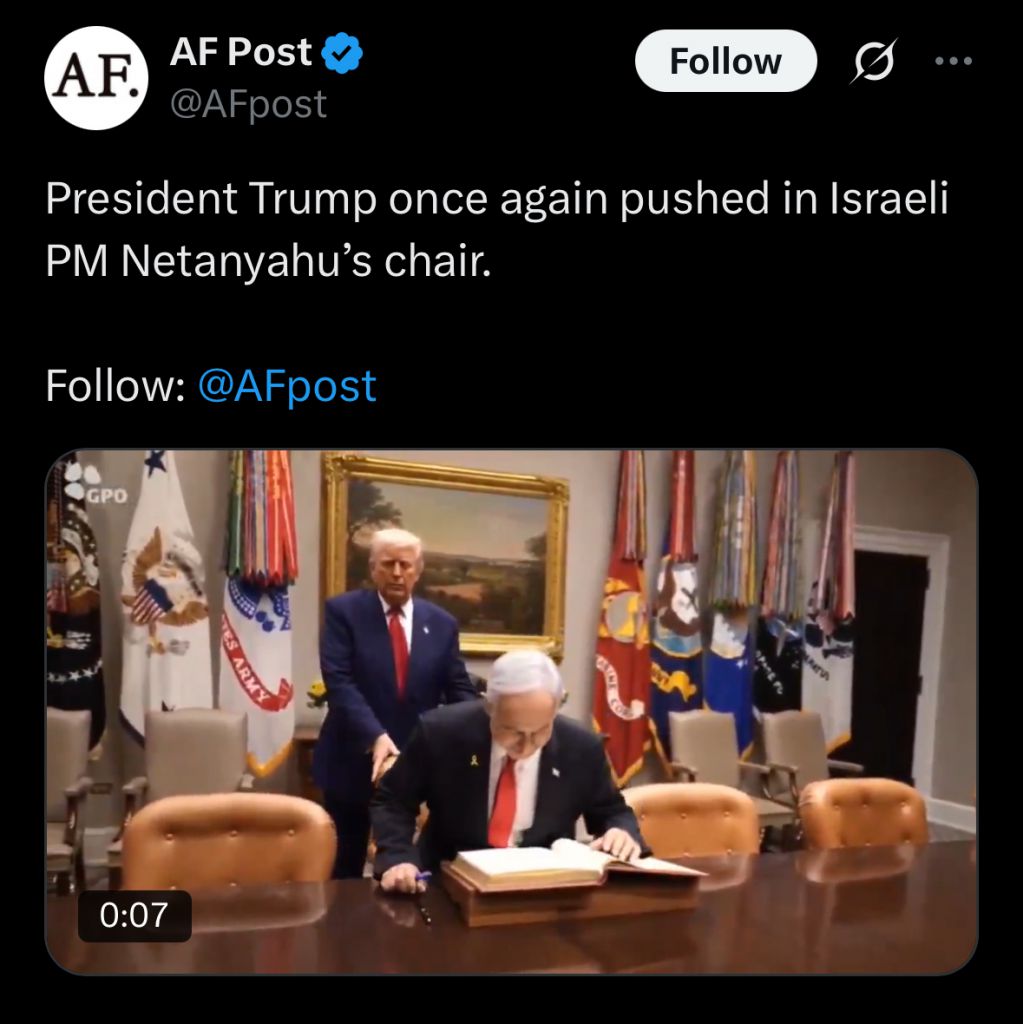
Task: Click the empty orange leather chair at left
Action: (x=229, y=838)
